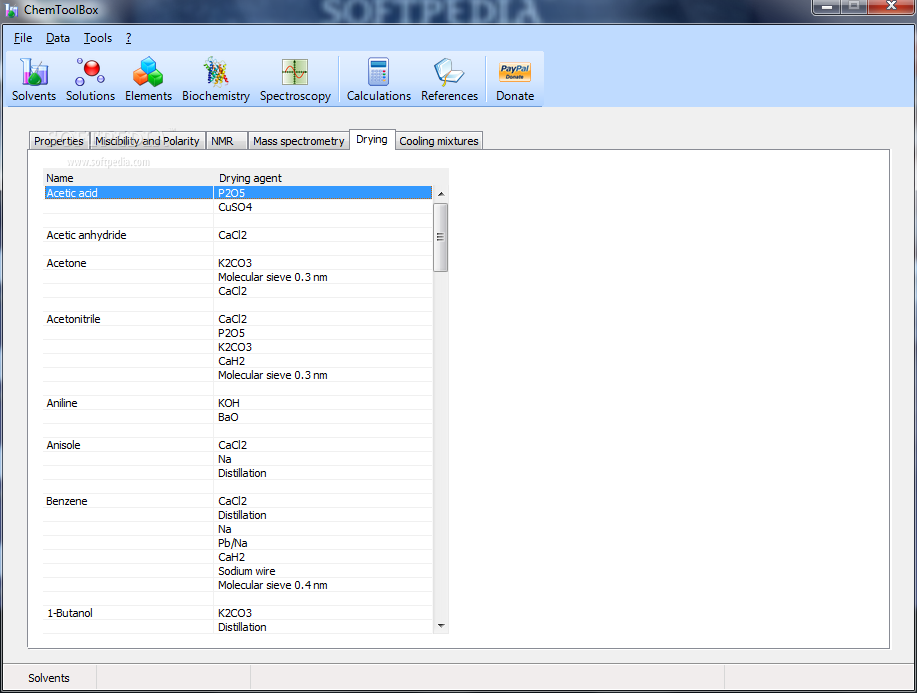Select the Acetic acid row
The width and height of the screenshot is (917, 693).
click(x=238, y=193)
